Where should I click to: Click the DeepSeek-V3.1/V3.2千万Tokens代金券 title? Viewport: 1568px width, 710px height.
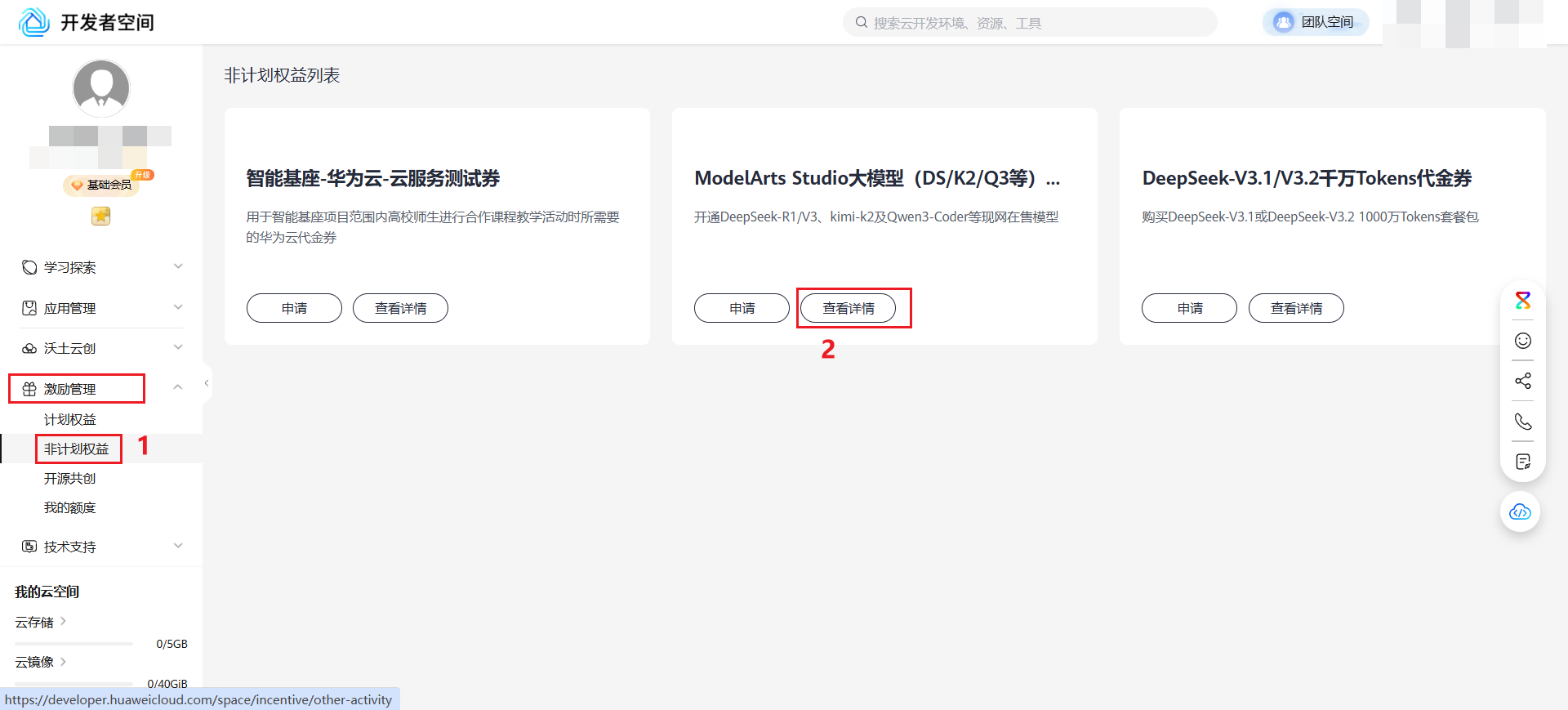click(1307, 178)
